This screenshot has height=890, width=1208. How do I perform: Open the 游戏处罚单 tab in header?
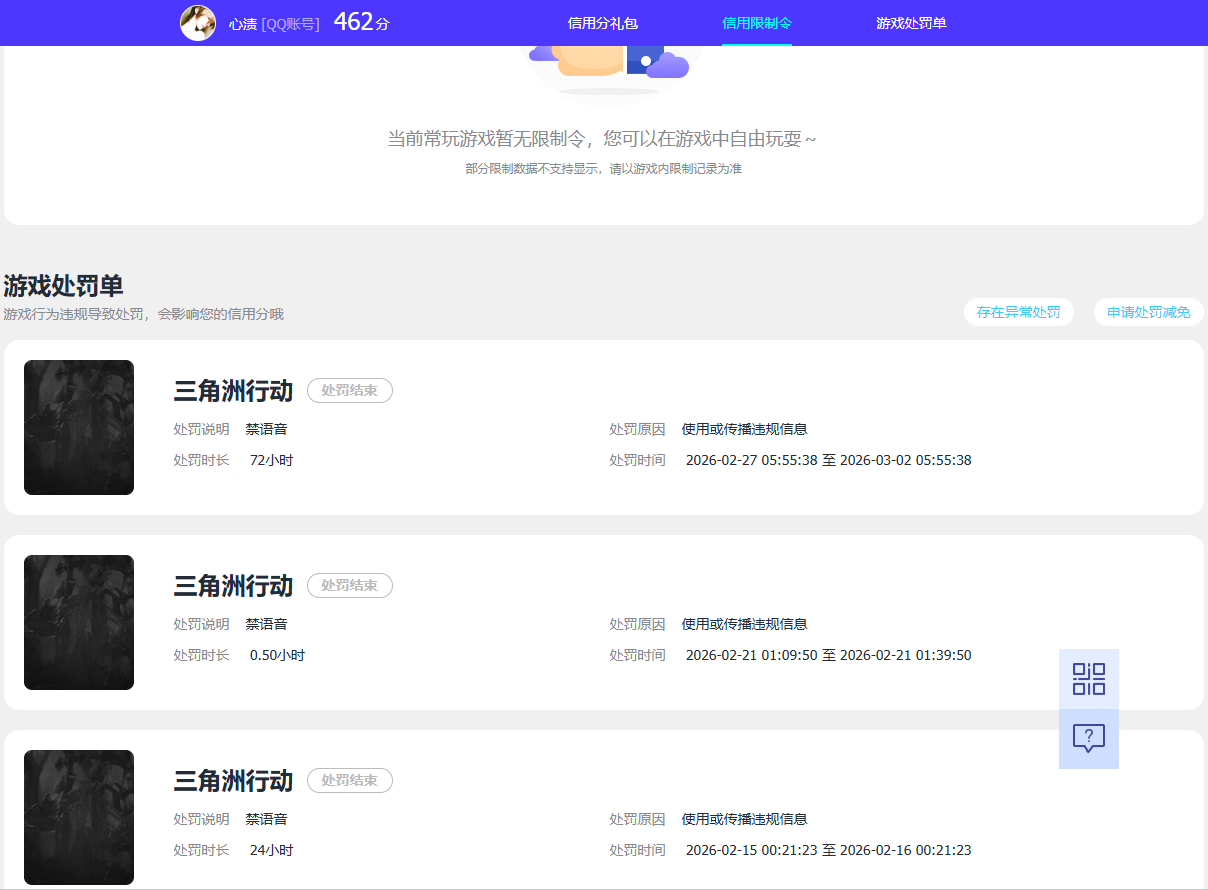(x=911, y=23)
